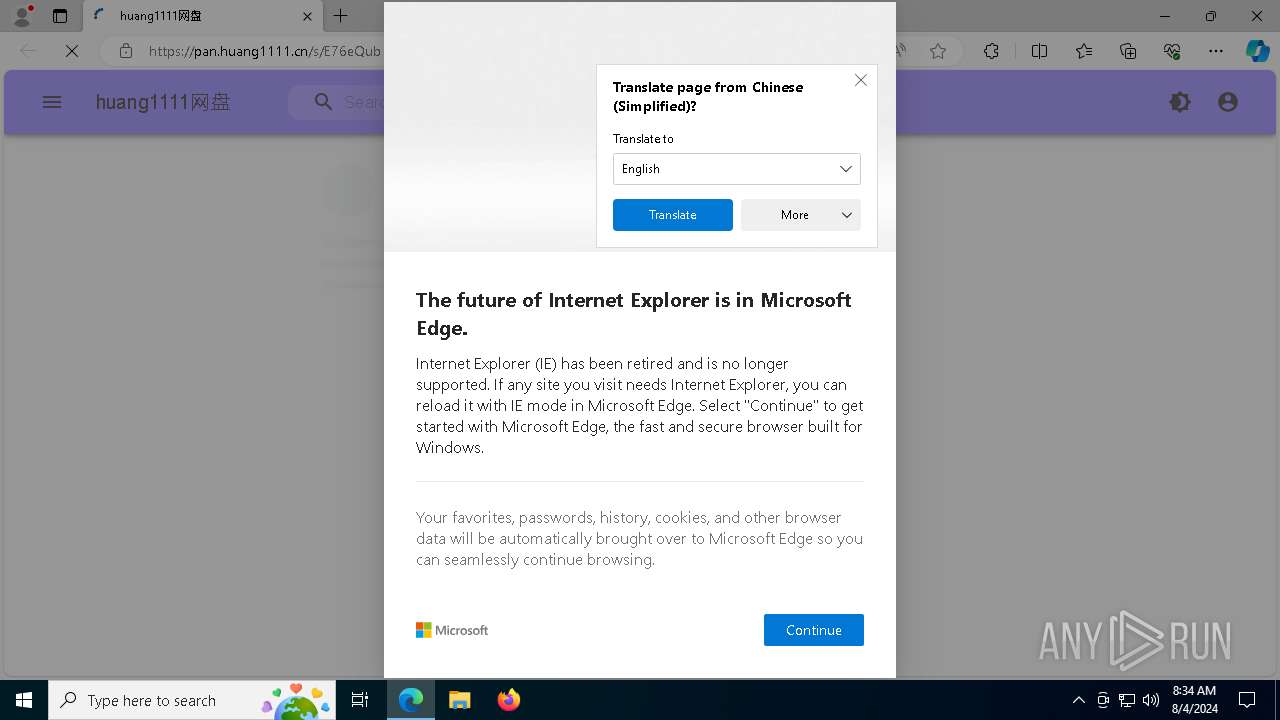Viewport: 1280px width, 720px height.
Task: Close the huang1111网盘 tab
Action: click(x=307, y=16)
